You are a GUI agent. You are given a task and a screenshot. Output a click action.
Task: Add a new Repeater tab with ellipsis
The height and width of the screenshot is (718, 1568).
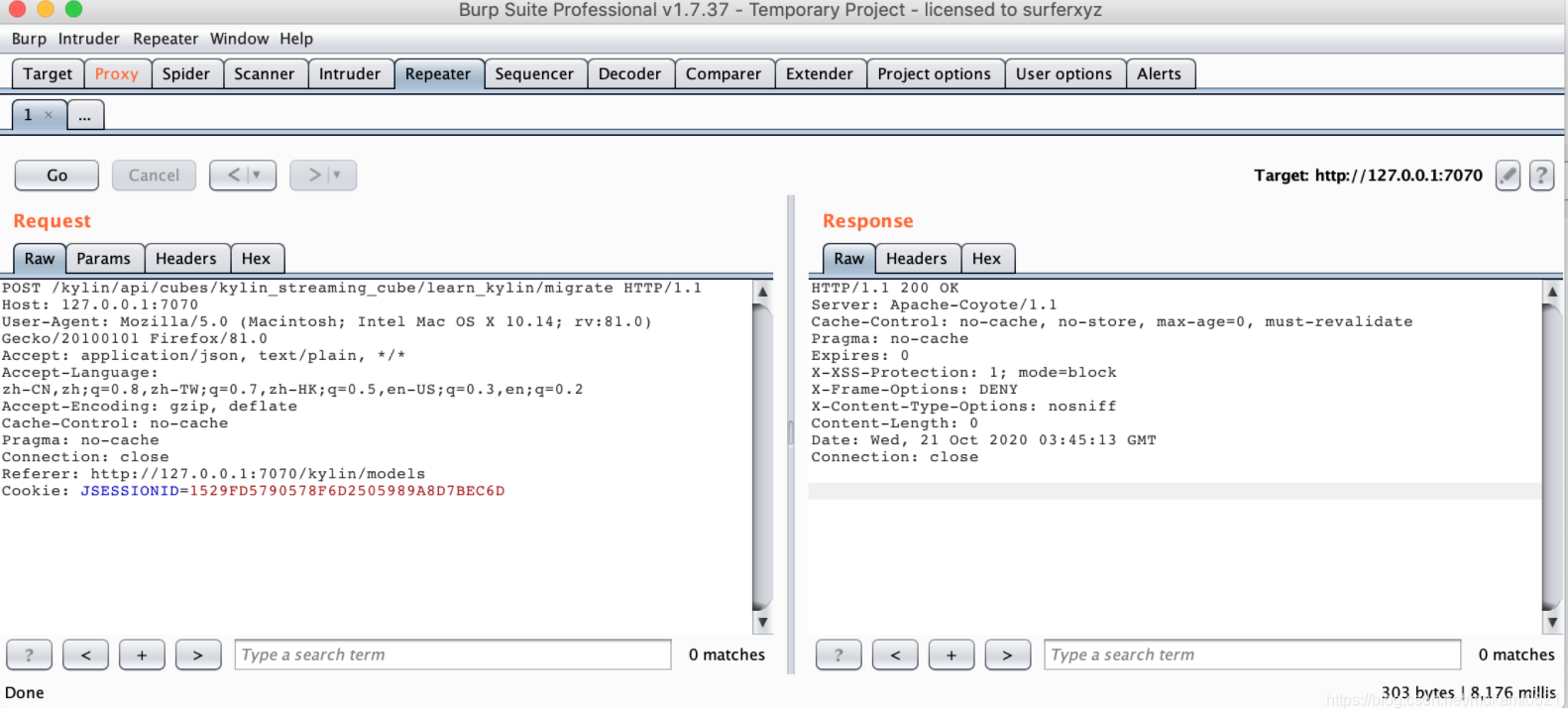click(x=85, y=115)
